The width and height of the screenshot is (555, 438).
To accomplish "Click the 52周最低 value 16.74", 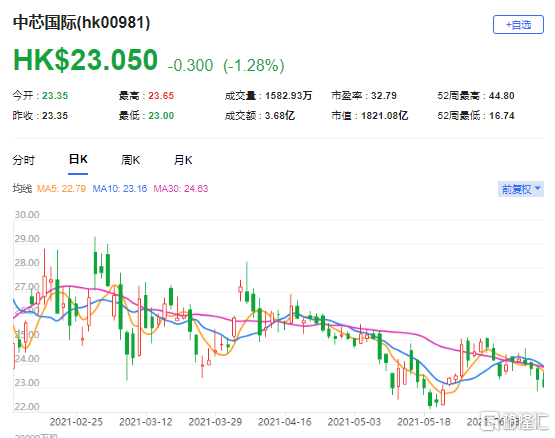I will 502,115.
